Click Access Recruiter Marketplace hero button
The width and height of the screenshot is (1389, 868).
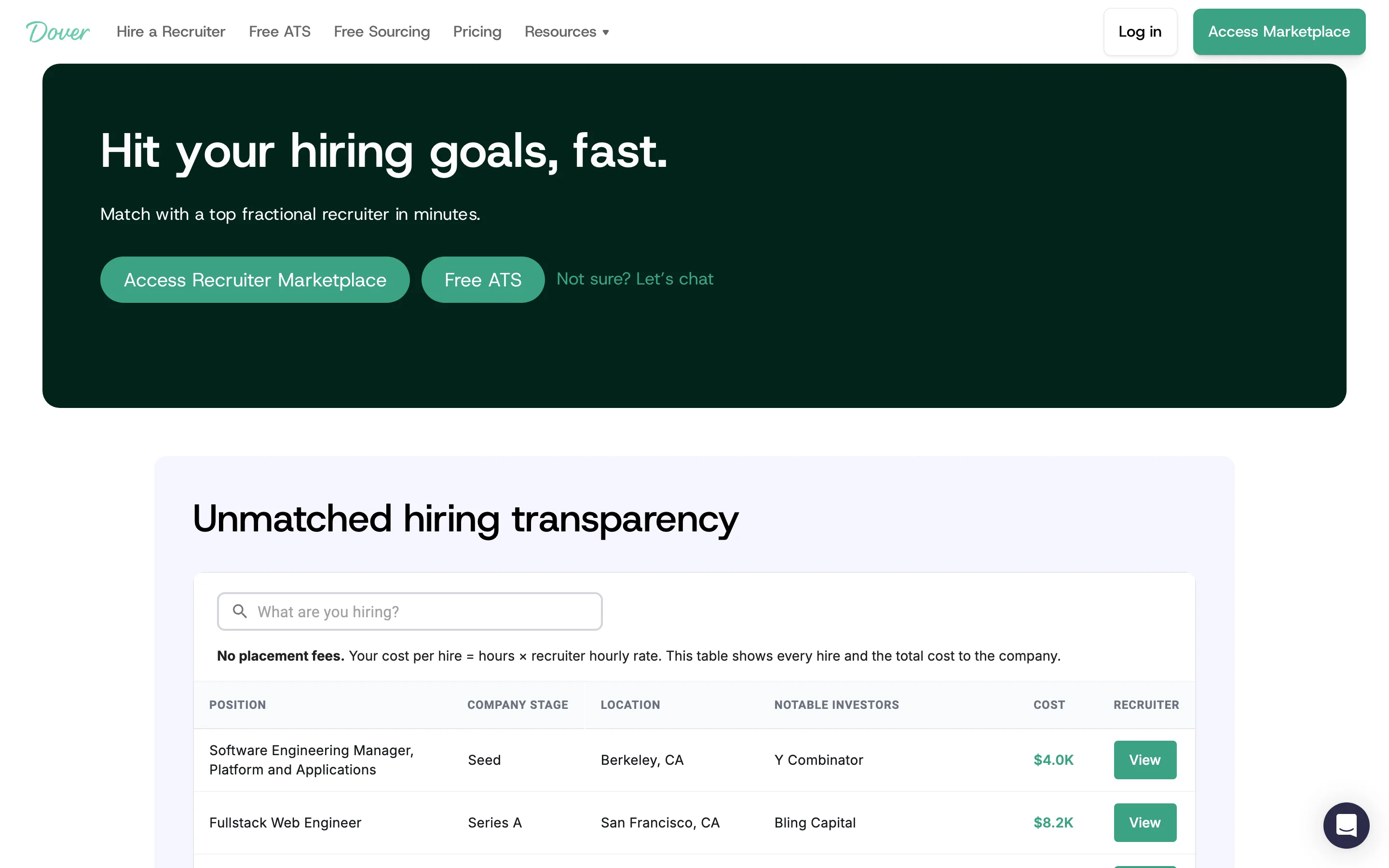click(x=255, y=280)
